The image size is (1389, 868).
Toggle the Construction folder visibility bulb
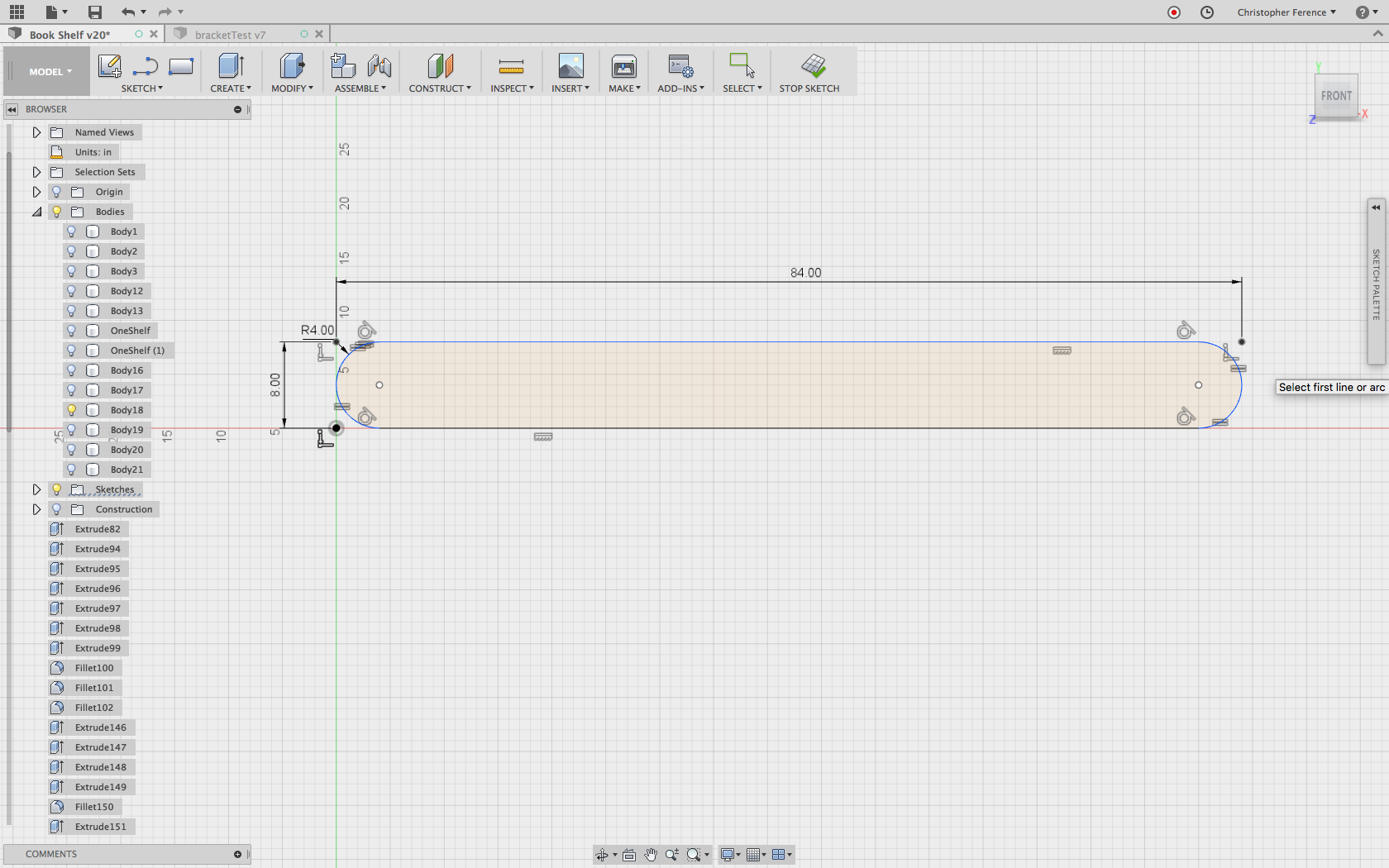[x=57, y=509]
